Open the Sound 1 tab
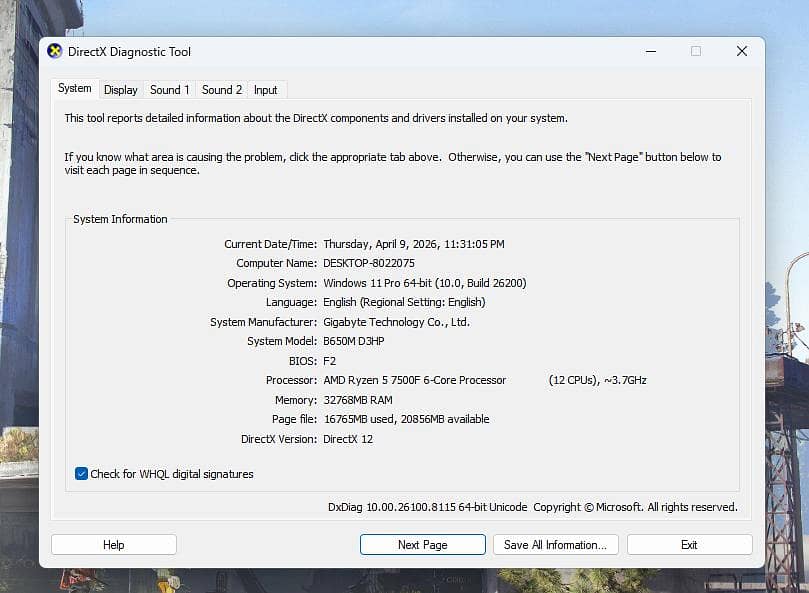809x593 pixels. [x=169, y=90]
